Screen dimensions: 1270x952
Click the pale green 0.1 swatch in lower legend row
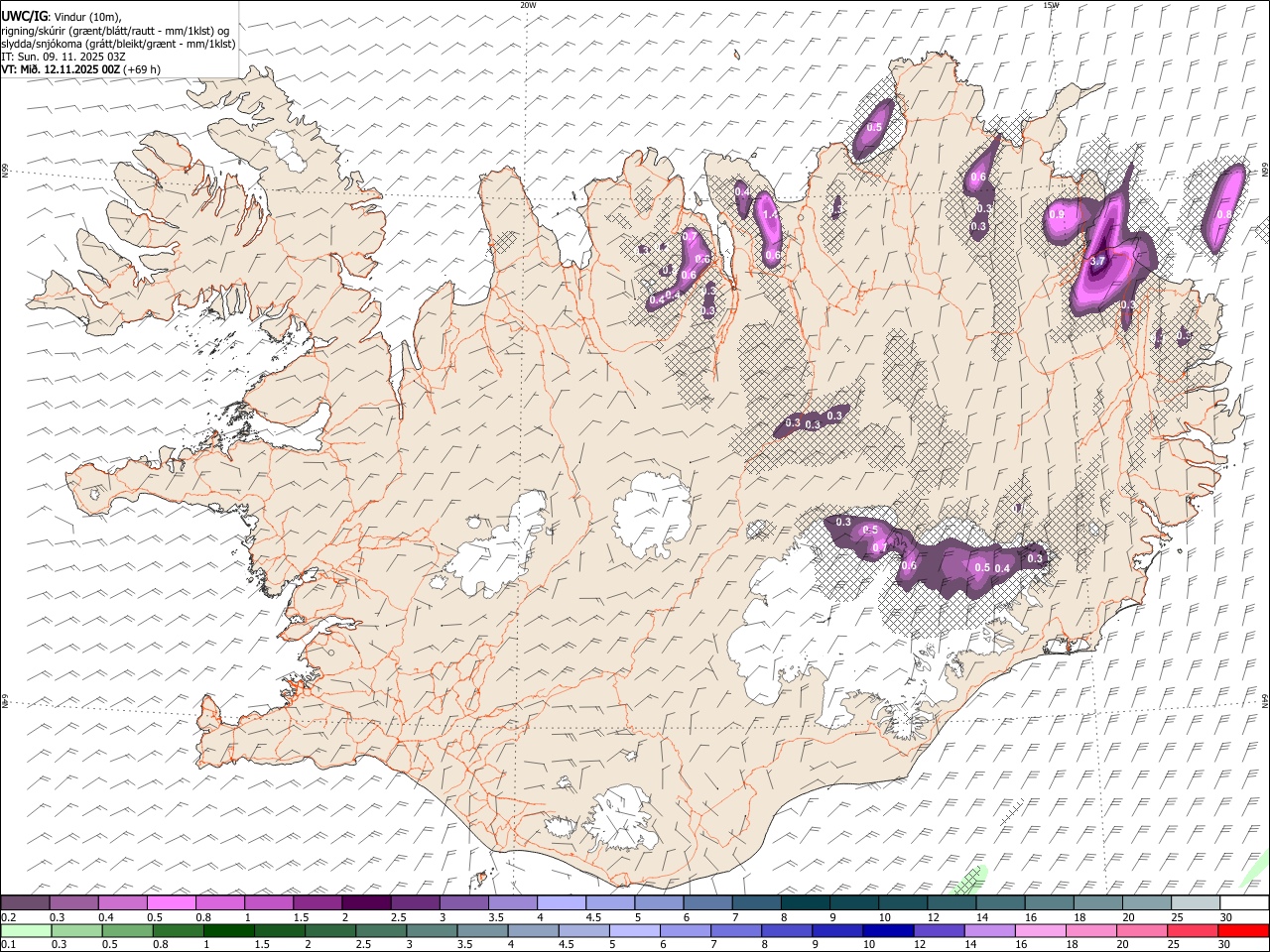tap(25, 930)
